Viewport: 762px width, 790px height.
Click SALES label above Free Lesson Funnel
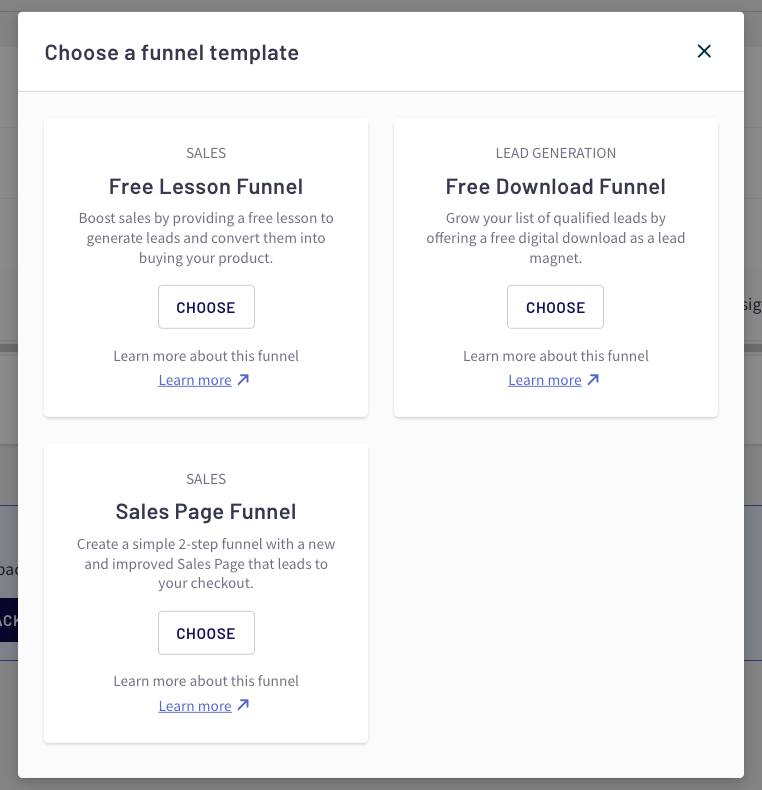206,153
